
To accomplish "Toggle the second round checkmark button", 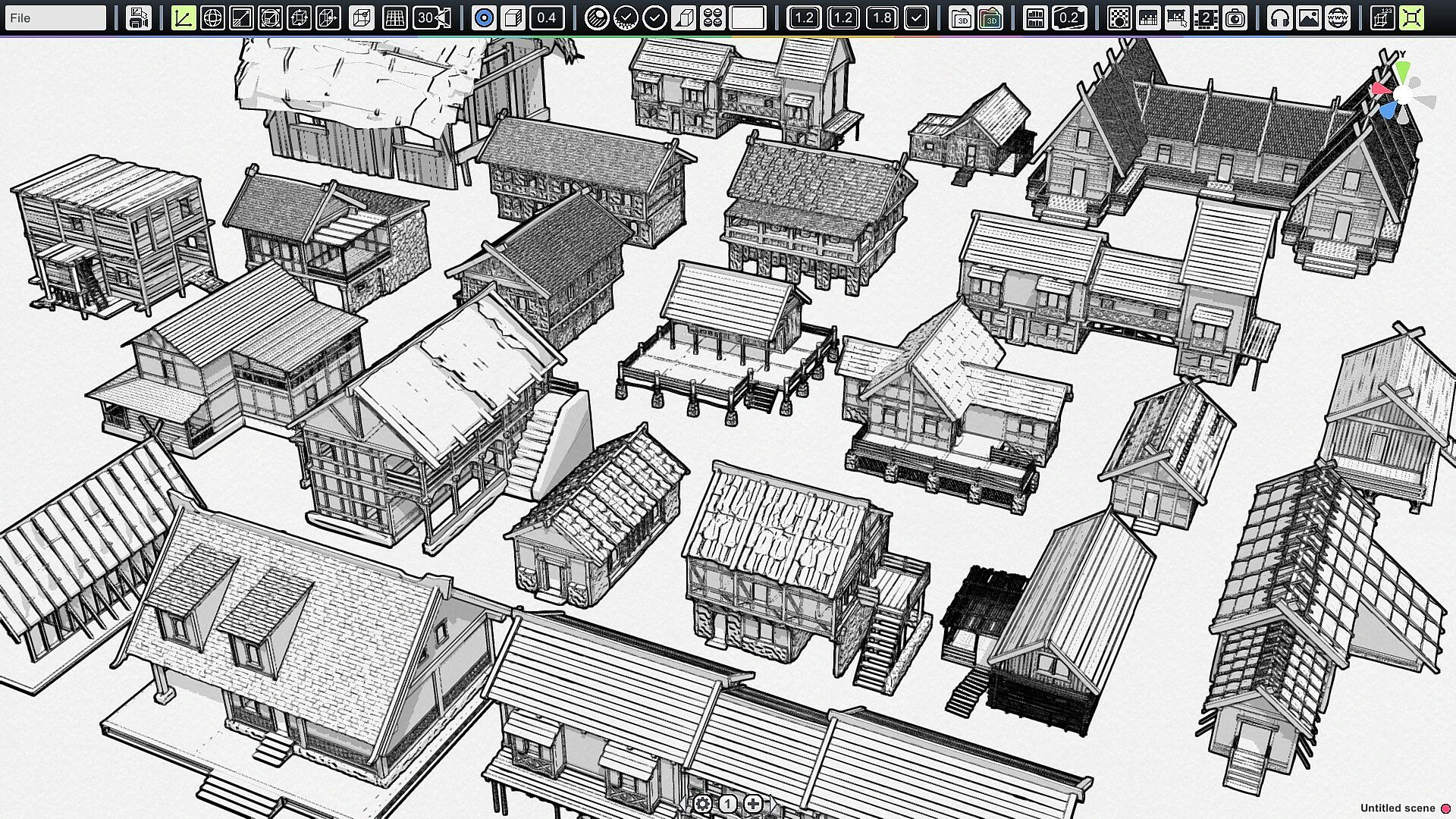I will (654, 17).
